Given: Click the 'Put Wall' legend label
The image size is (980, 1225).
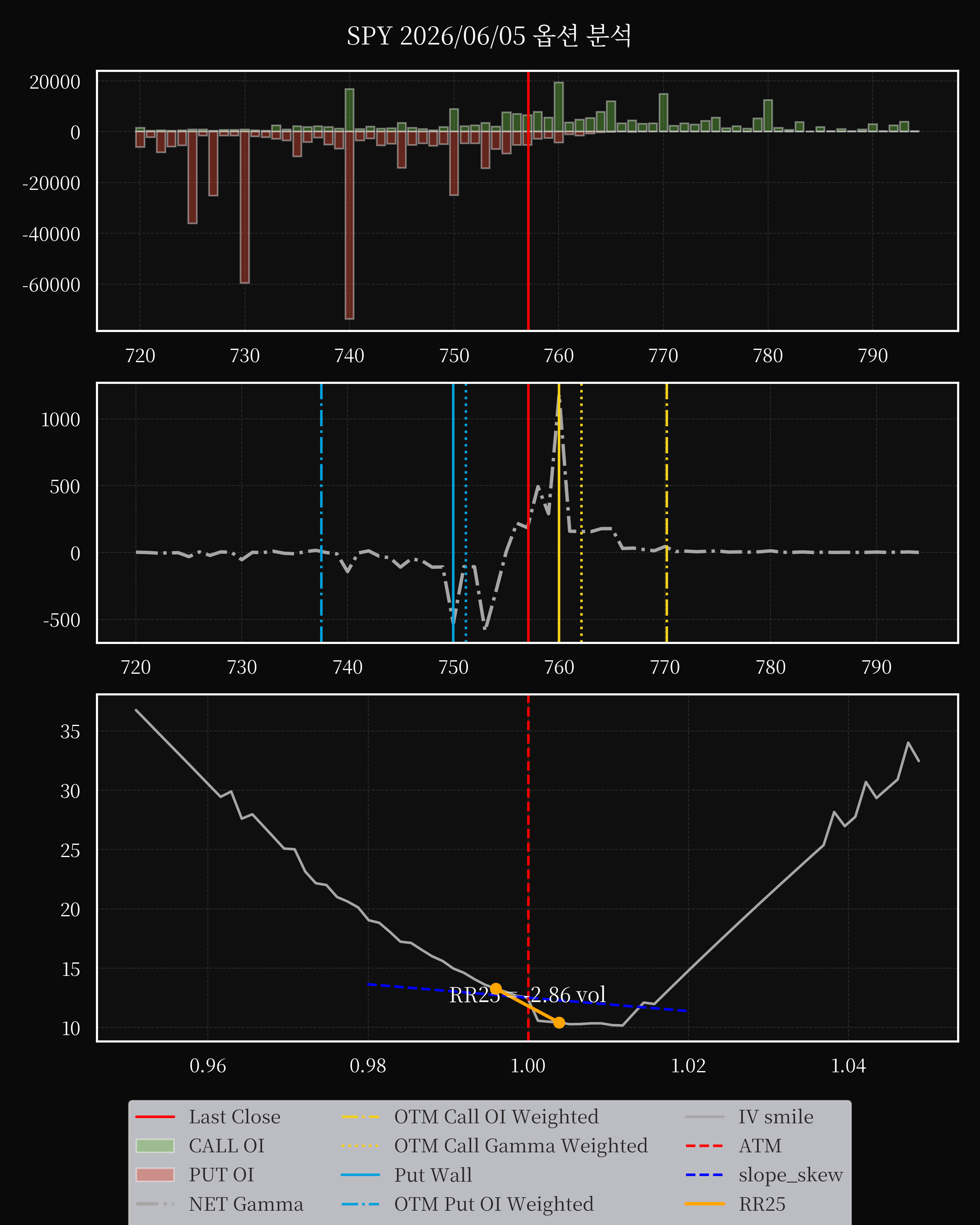Looking at the screenshot, I should 433,1175.
